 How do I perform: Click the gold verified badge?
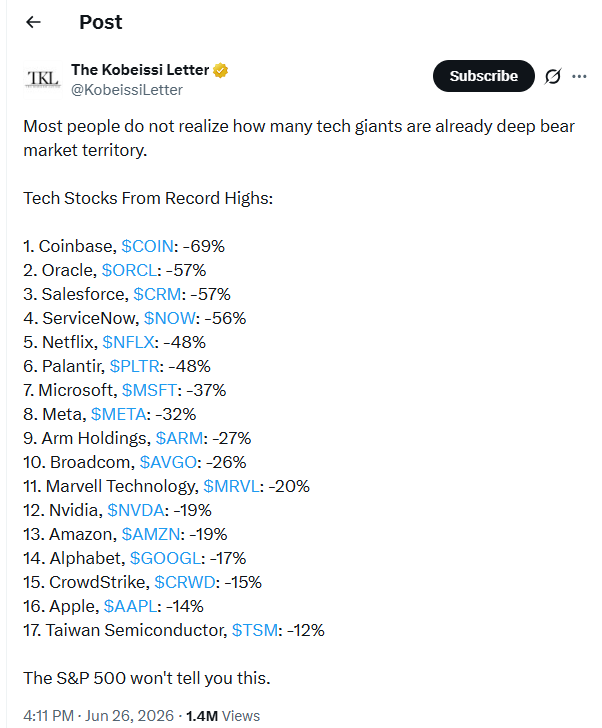(220, 70)
